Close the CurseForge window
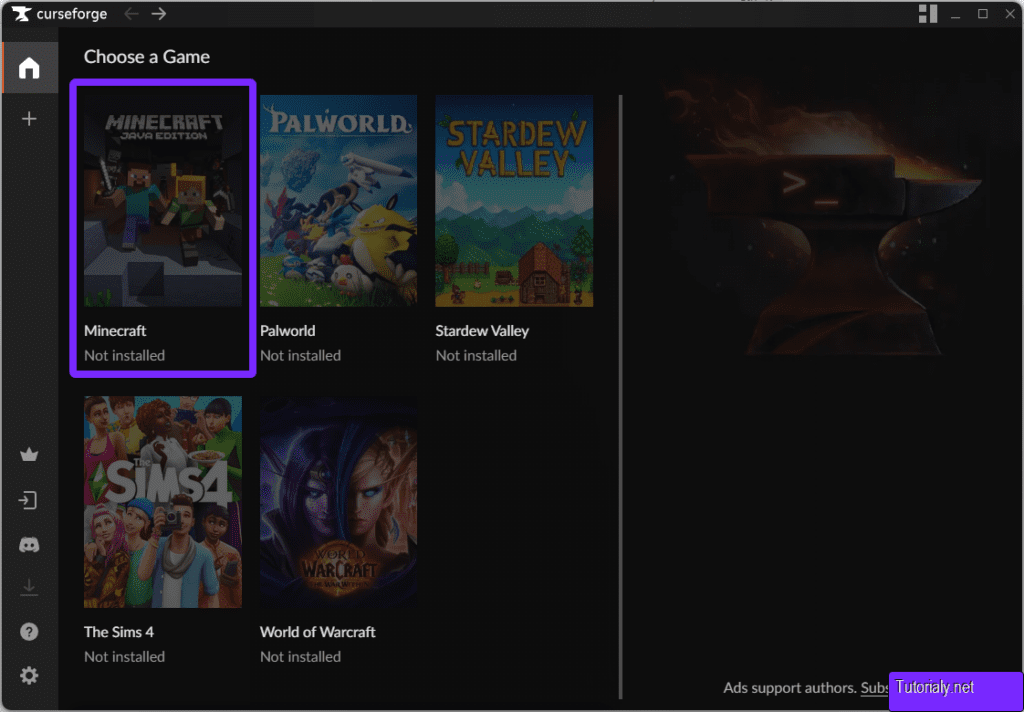This screenshot has height=712, width=1024. pyautogui.click(x=1010, y=14)
